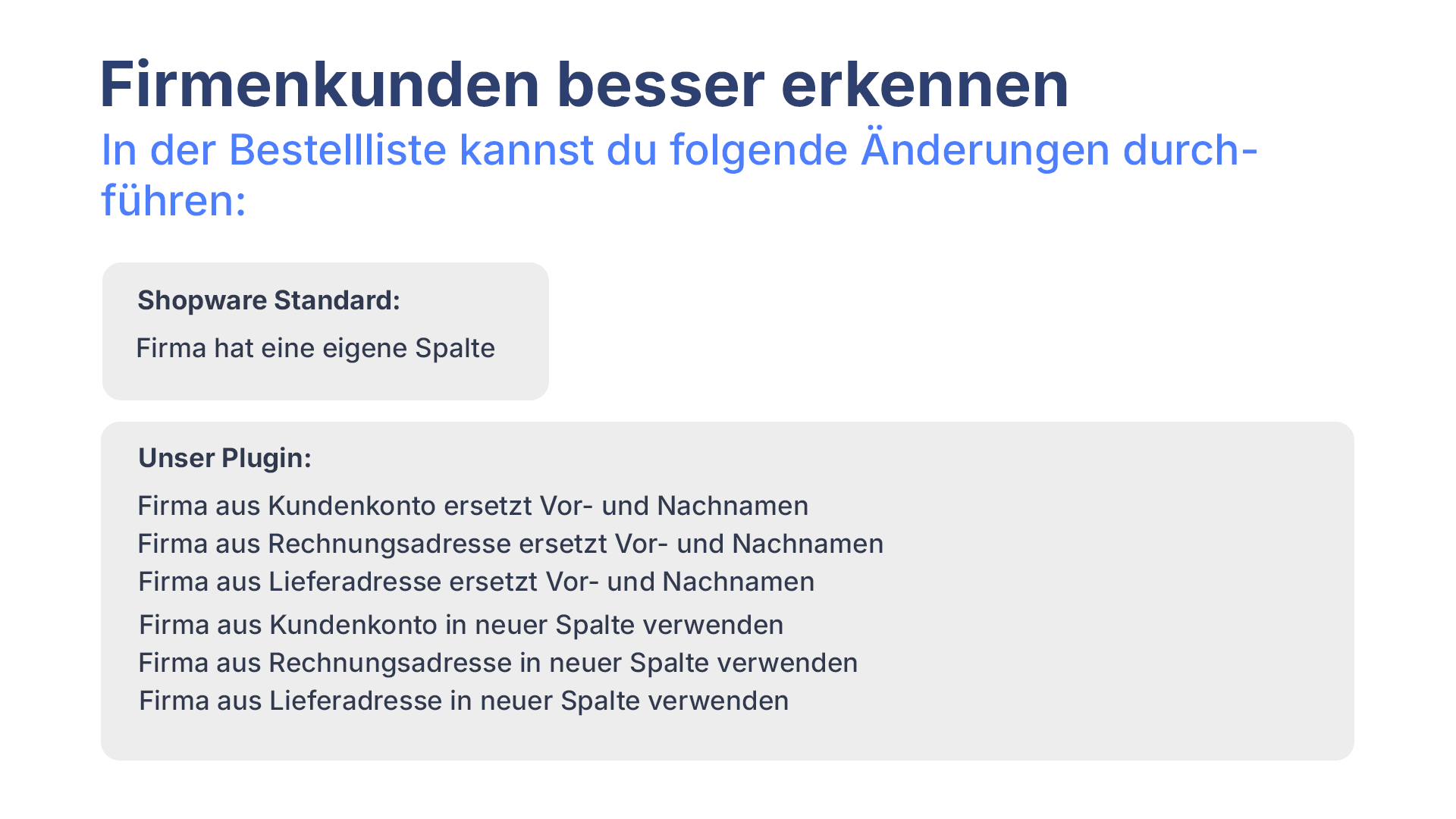
Task: Click "Firma aus Lieferadresse ersetzt Vor- und Nachnamen"
Action: pyautogui.click(x=476, y=582)
